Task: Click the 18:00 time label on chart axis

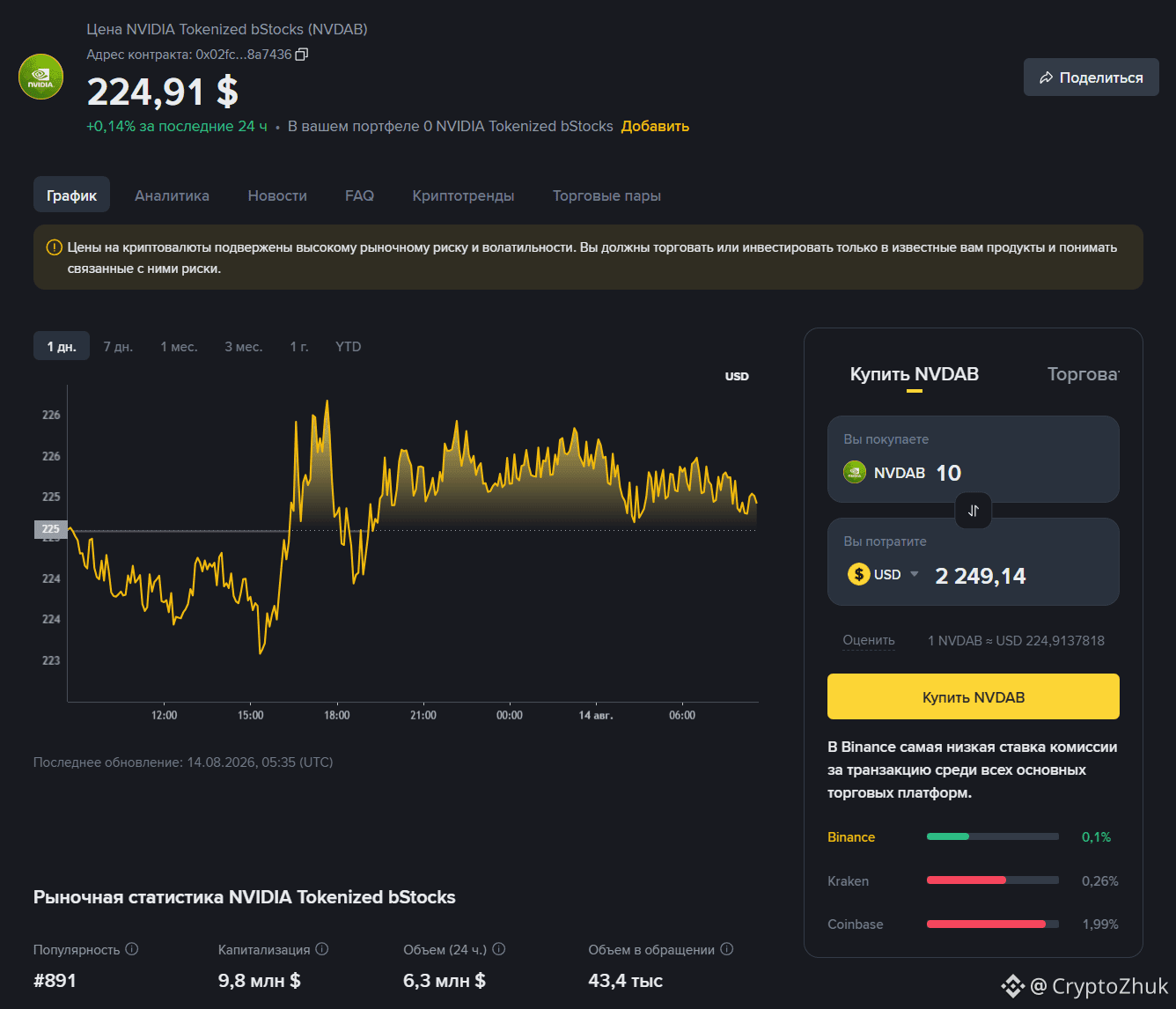Action: (x=337, y=716)
